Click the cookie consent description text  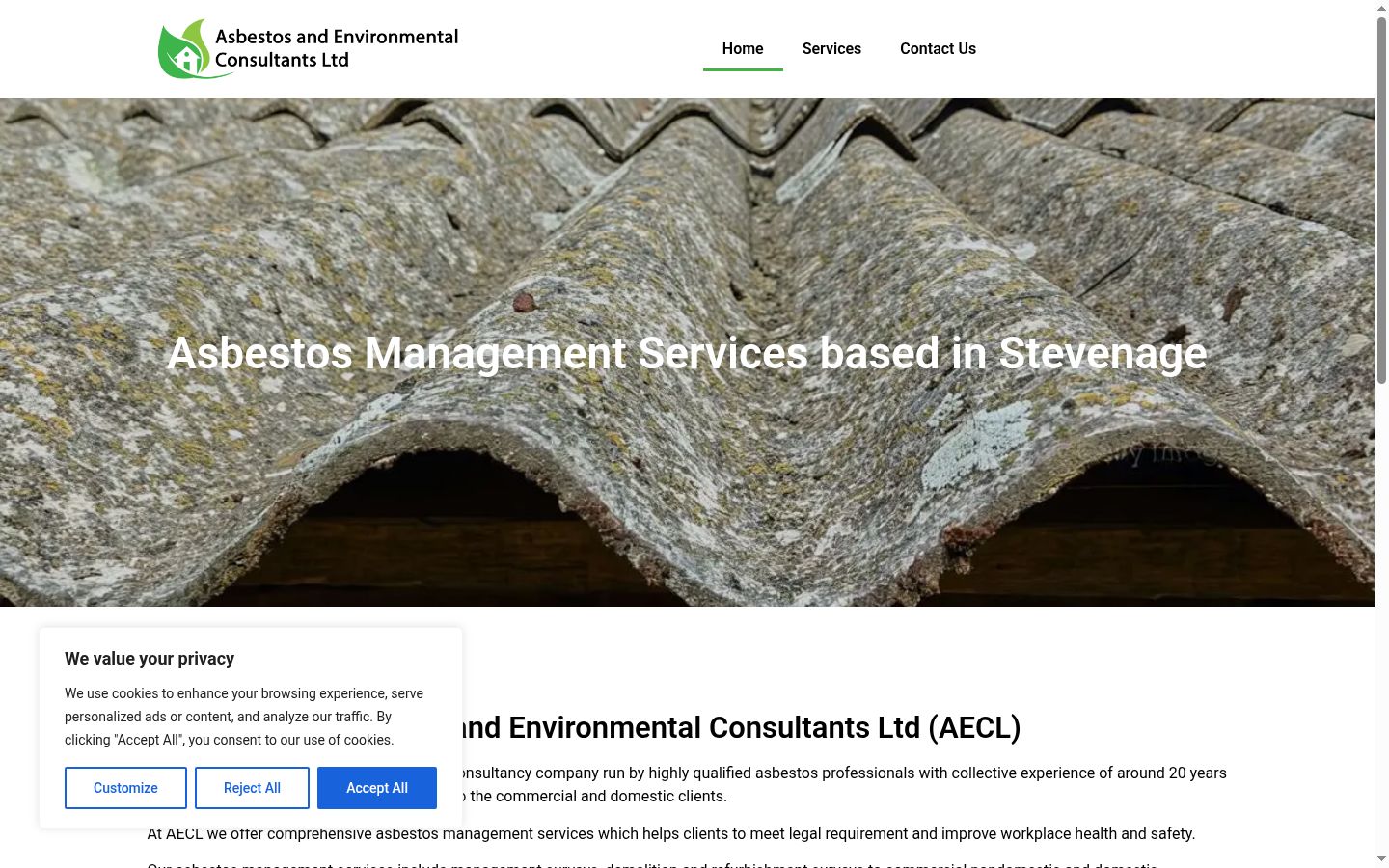click(244, 717)
